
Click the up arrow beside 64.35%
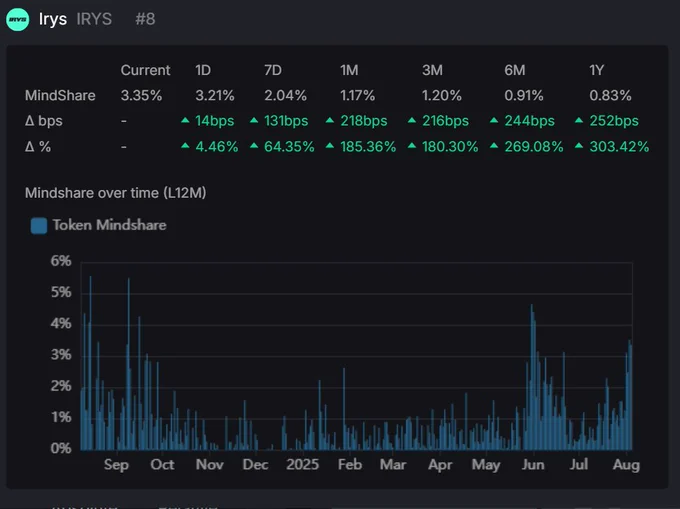[x=254, y=146]
